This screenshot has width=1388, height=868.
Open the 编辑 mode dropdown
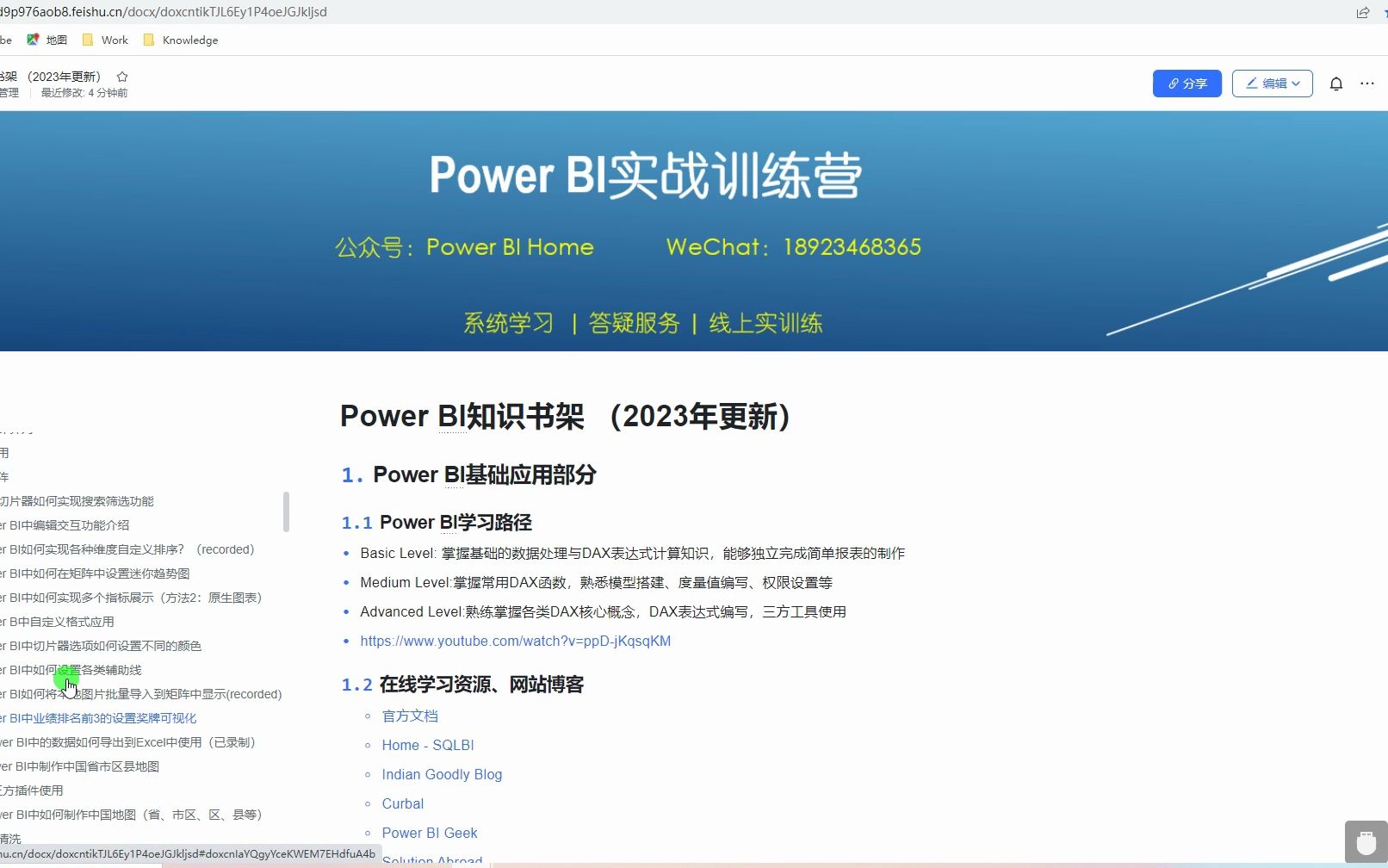coord(1272,84)
